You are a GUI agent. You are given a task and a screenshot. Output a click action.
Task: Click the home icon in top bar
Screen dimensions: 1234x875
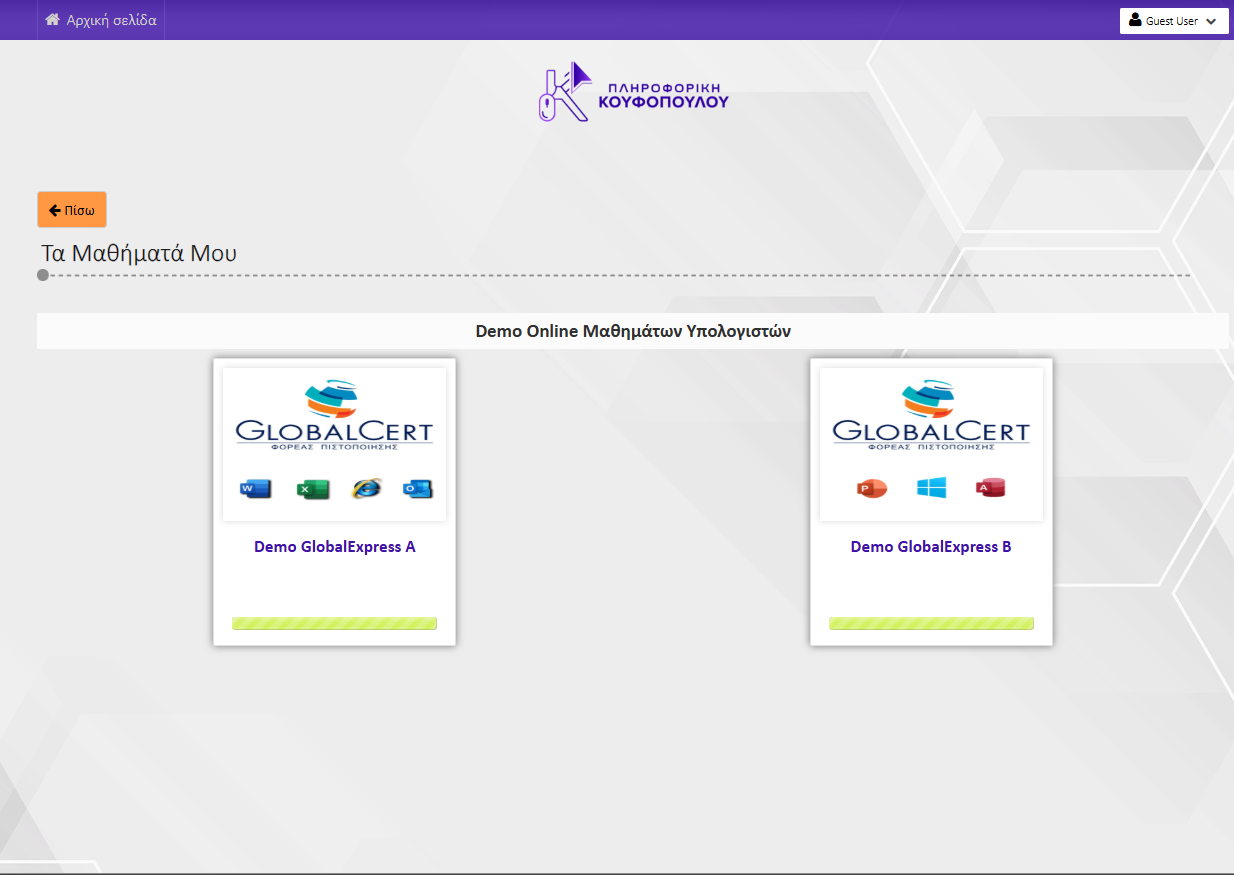click(x=53, y=19)
